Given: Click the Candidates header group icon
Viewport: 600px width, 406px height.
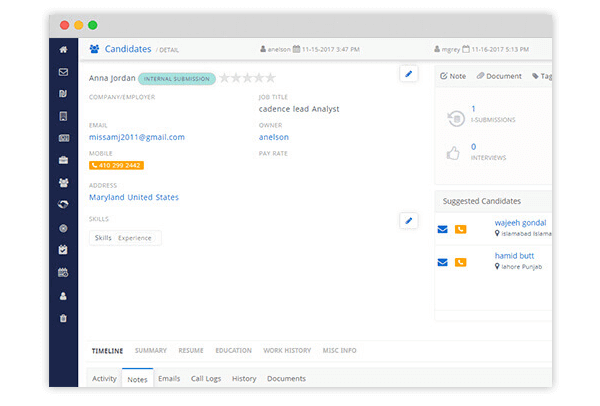Looking at the screenshot, I should coord(94,49).
